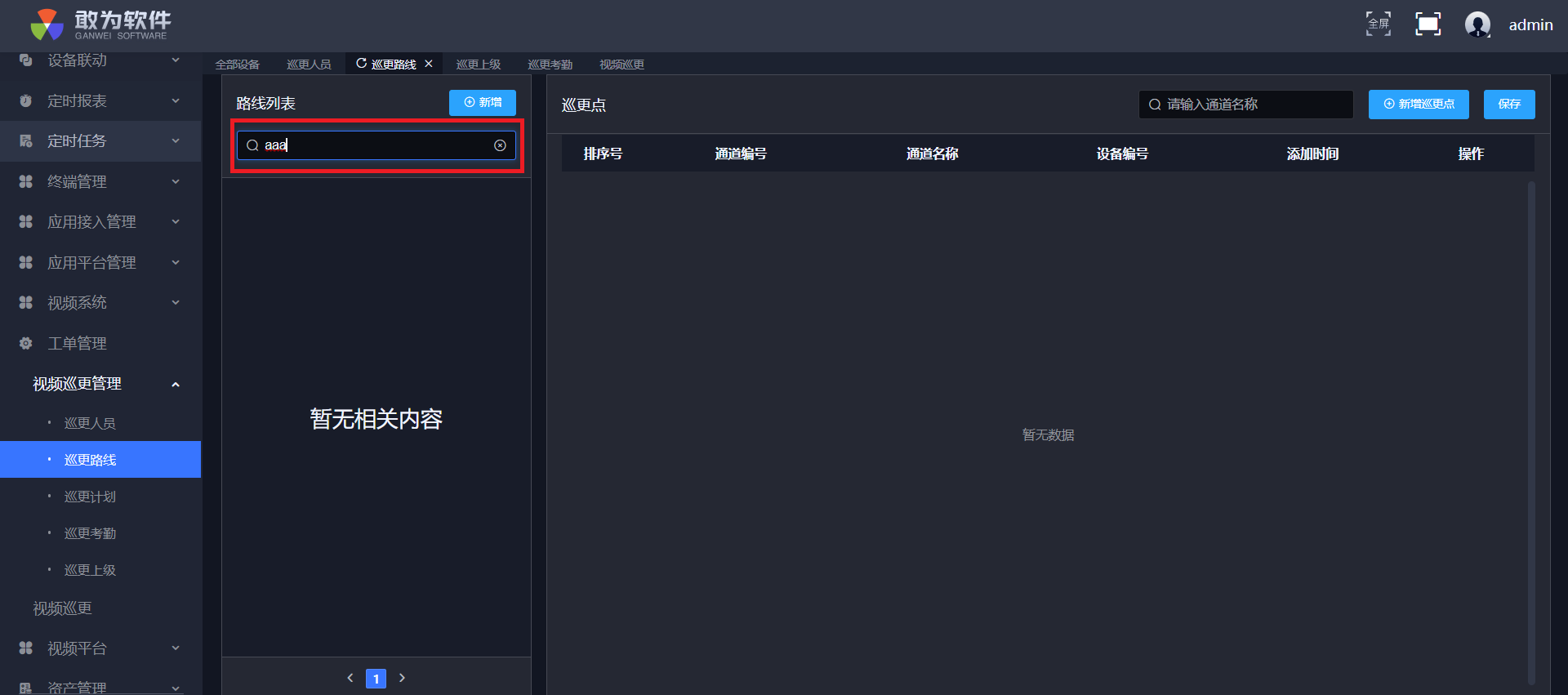Click the 敢为软件 logo

click(x=100, y=25)
